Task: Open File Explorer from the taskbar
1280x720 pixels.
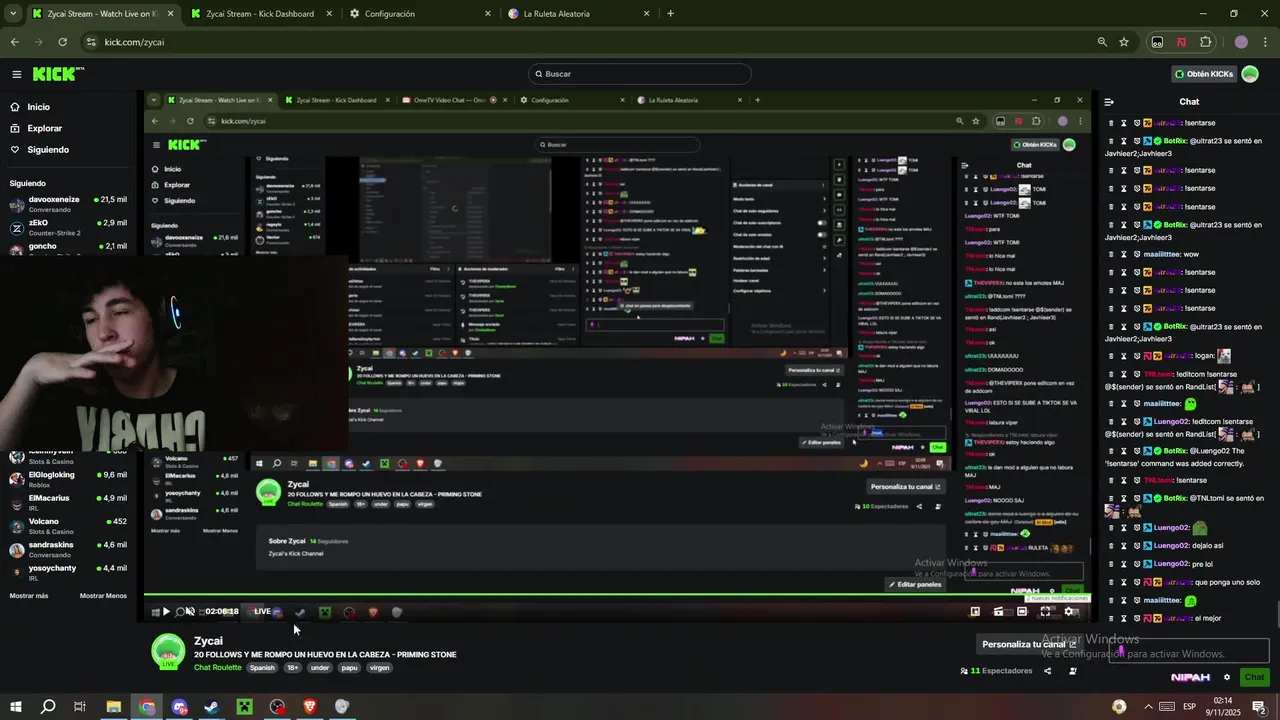Action: click(x=114, y=707)
